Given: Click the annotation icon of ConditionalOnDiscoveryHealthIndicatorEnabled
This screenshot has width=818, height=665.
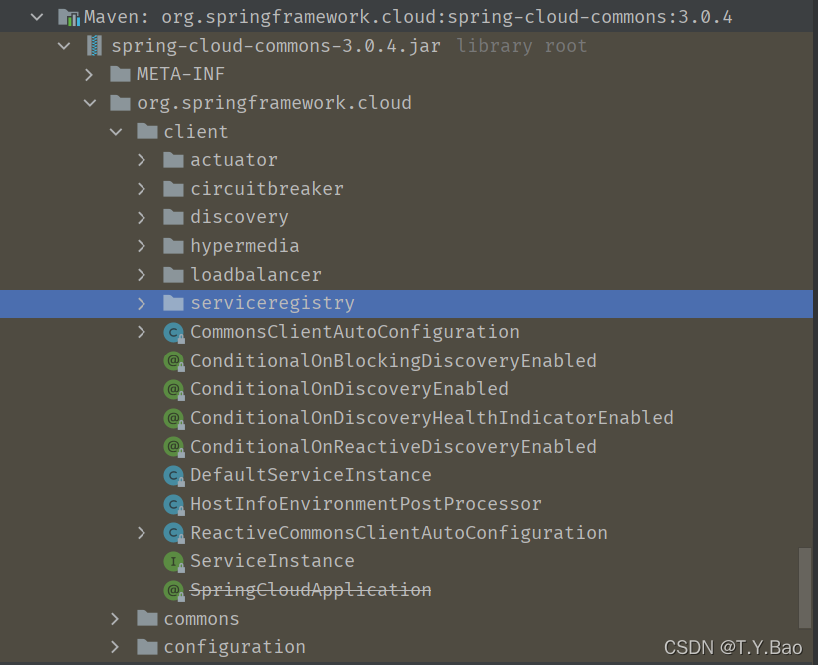Looking at the screenshot, I should pyautogui.click(x=174, y=418).
